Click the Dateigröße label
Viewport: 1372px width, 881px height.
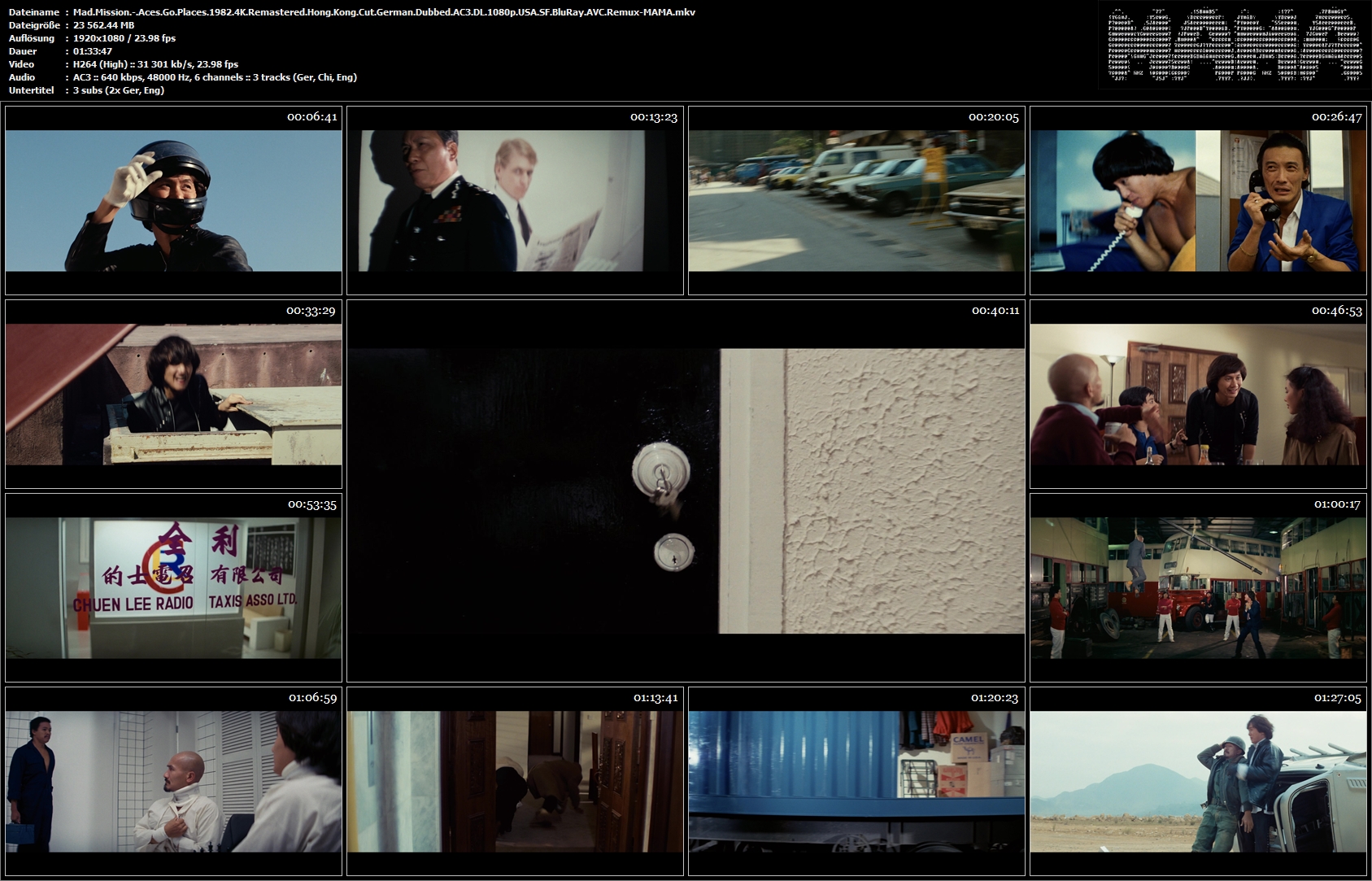click(x=33, y=25)
